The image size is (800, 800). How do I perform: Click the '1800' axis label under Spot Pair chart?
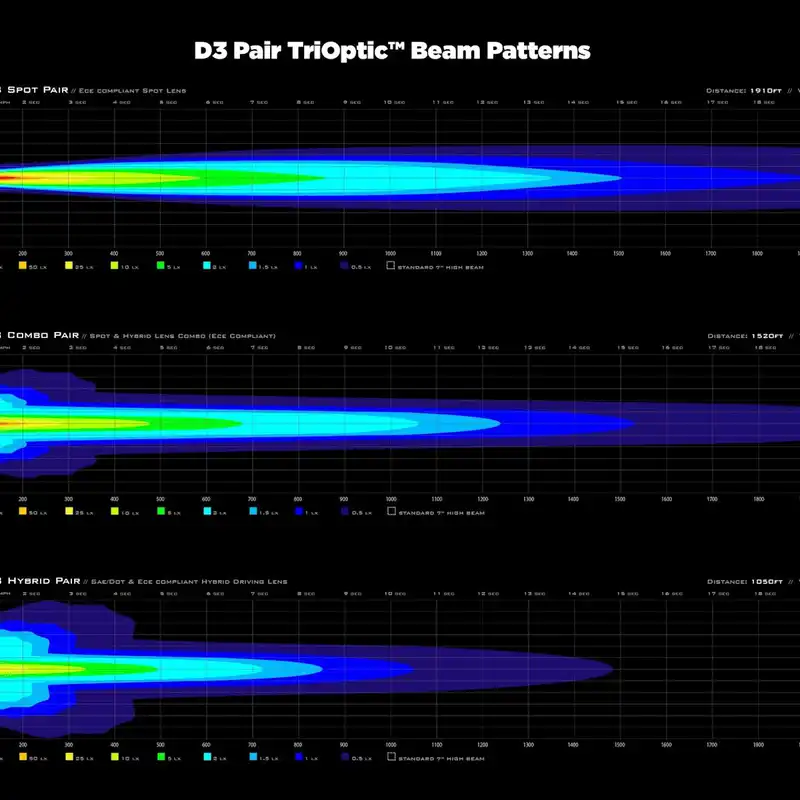click(x=757, y=254)
